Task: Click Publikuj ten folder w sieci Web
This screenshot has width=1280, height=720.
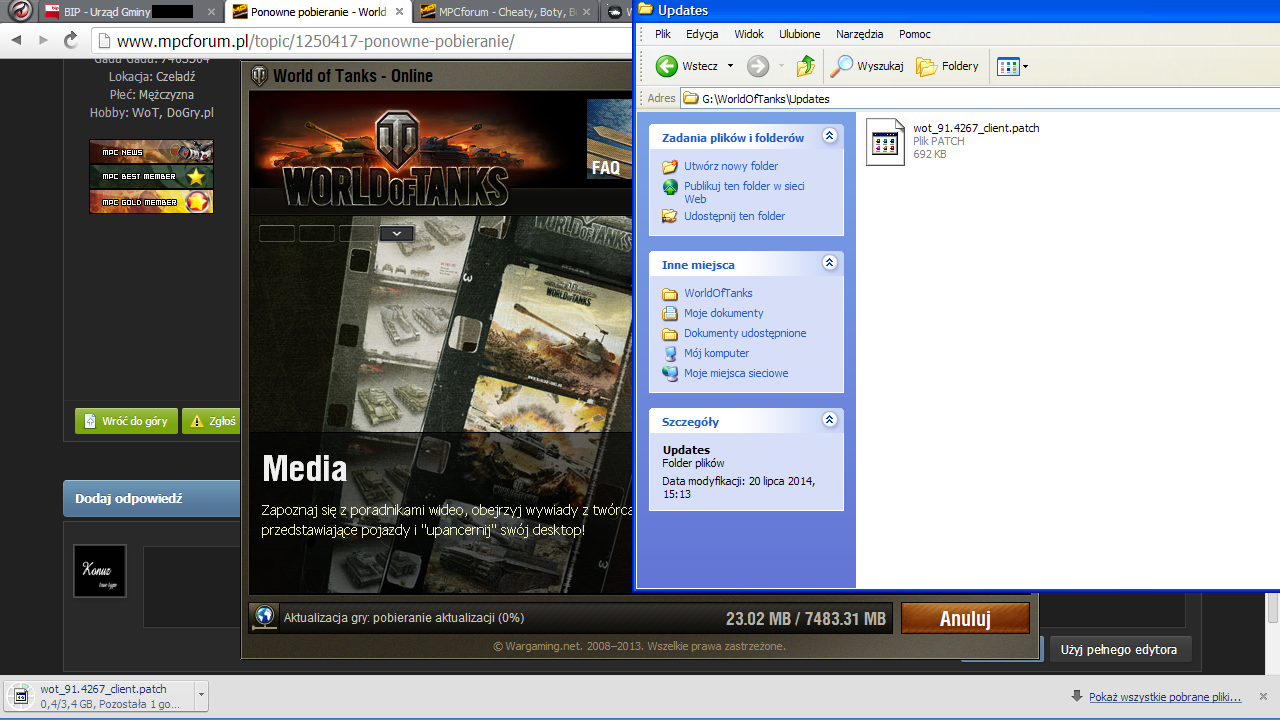Action: pos(744,192)
